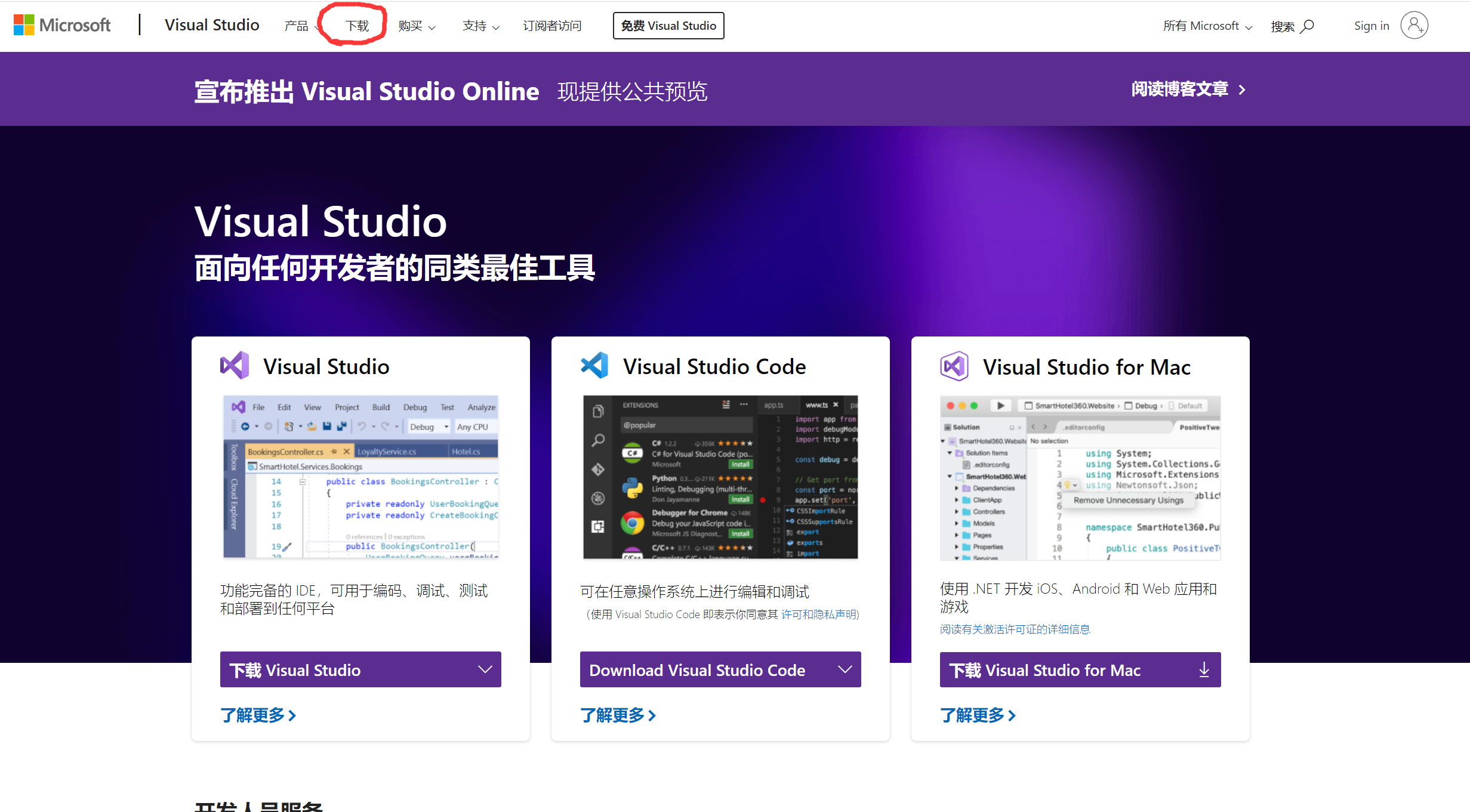Click the Sign in avatar icon
This screenshot has width=1470, height=812.
click(x=1414, y=26)
